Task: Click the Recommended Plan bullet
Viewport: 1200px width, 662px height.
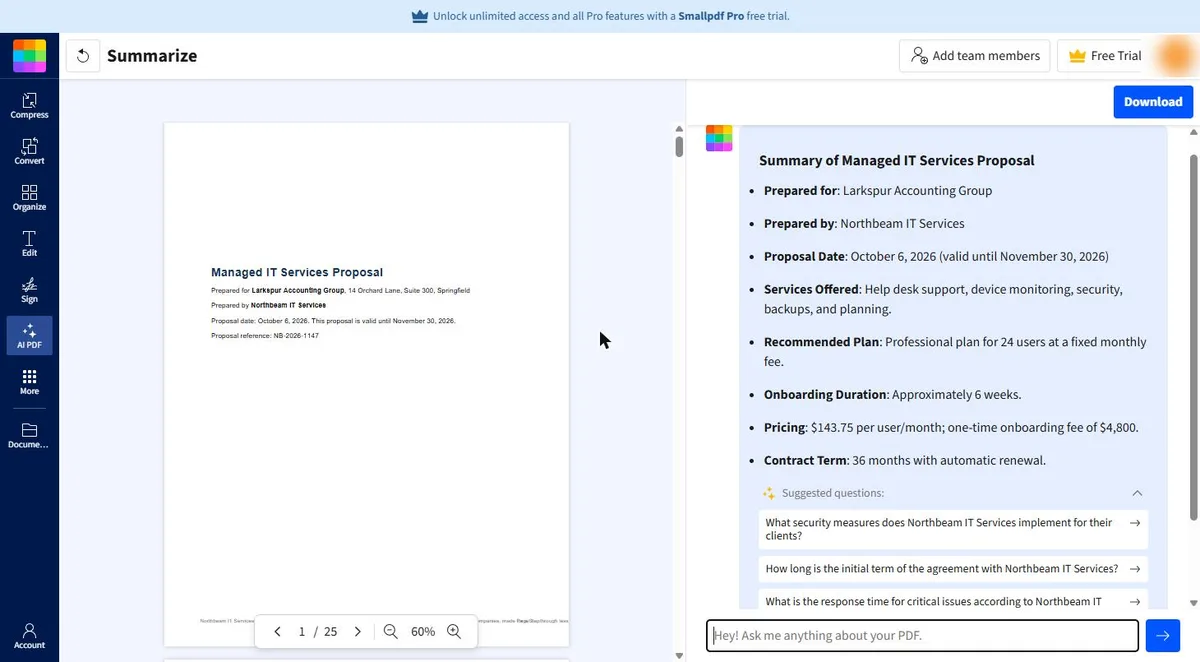Action: click(x=955, y=351)
